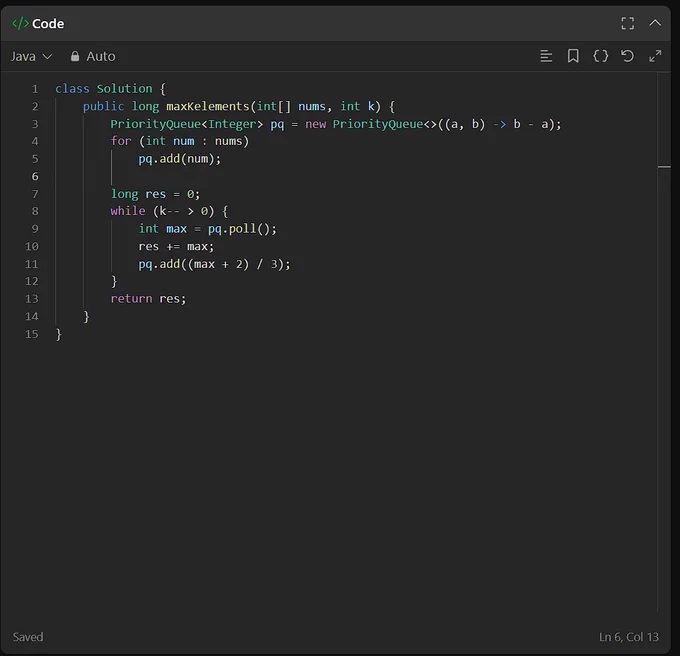Click the editor vertical scrollbar marker
The width and height of the screenshot is (680, 656).
click(664, 166)
